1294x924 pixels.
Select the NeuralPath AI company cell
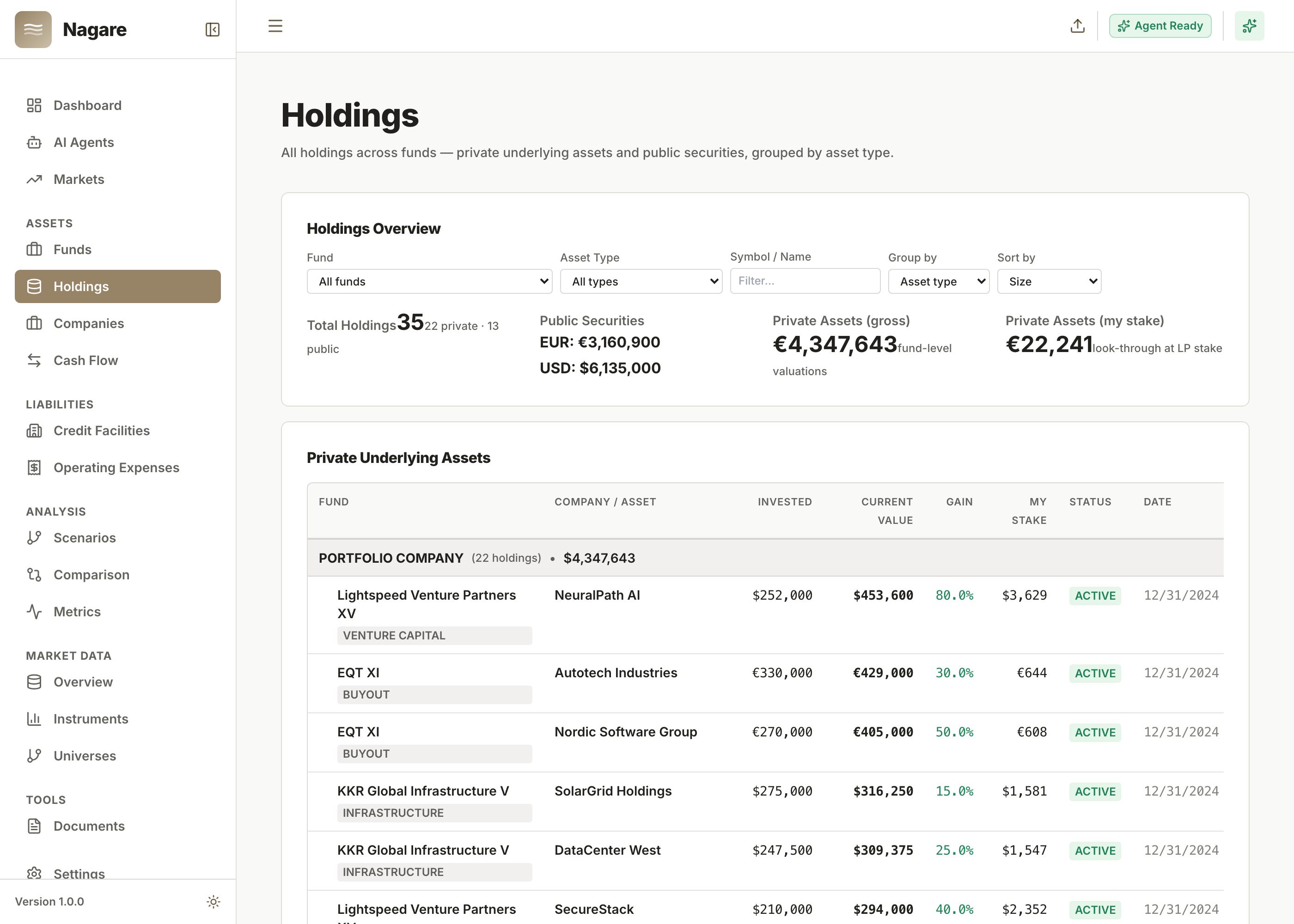click(597, 595)
